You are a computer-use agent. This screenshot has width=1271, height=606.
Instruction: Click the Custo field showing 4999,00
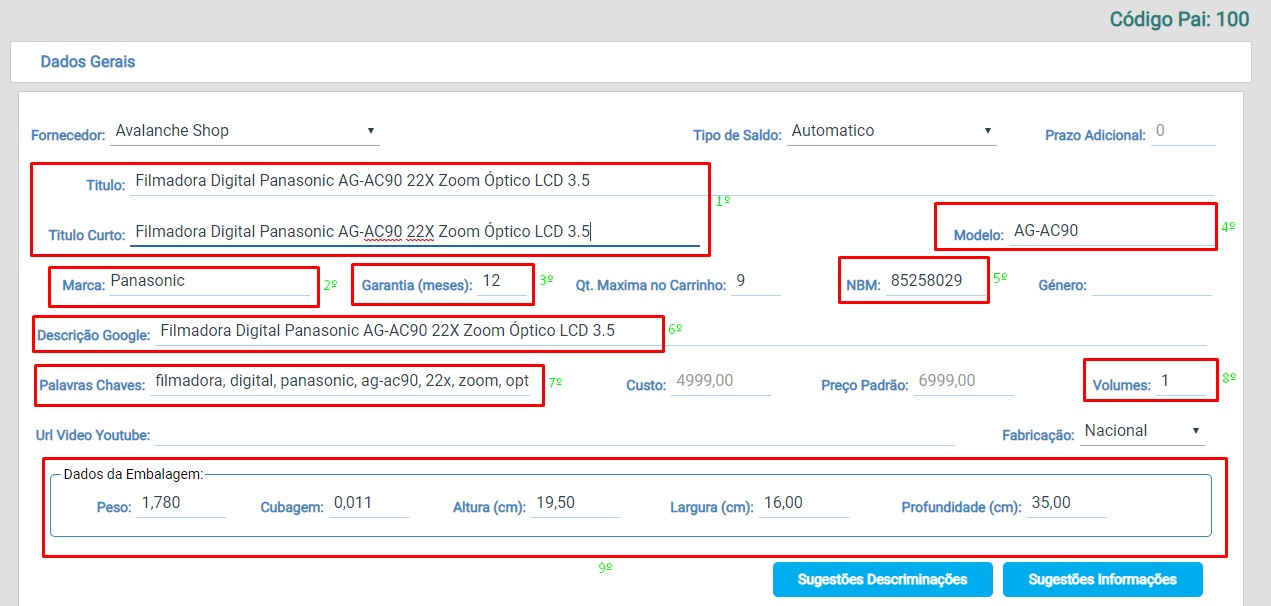720,382
